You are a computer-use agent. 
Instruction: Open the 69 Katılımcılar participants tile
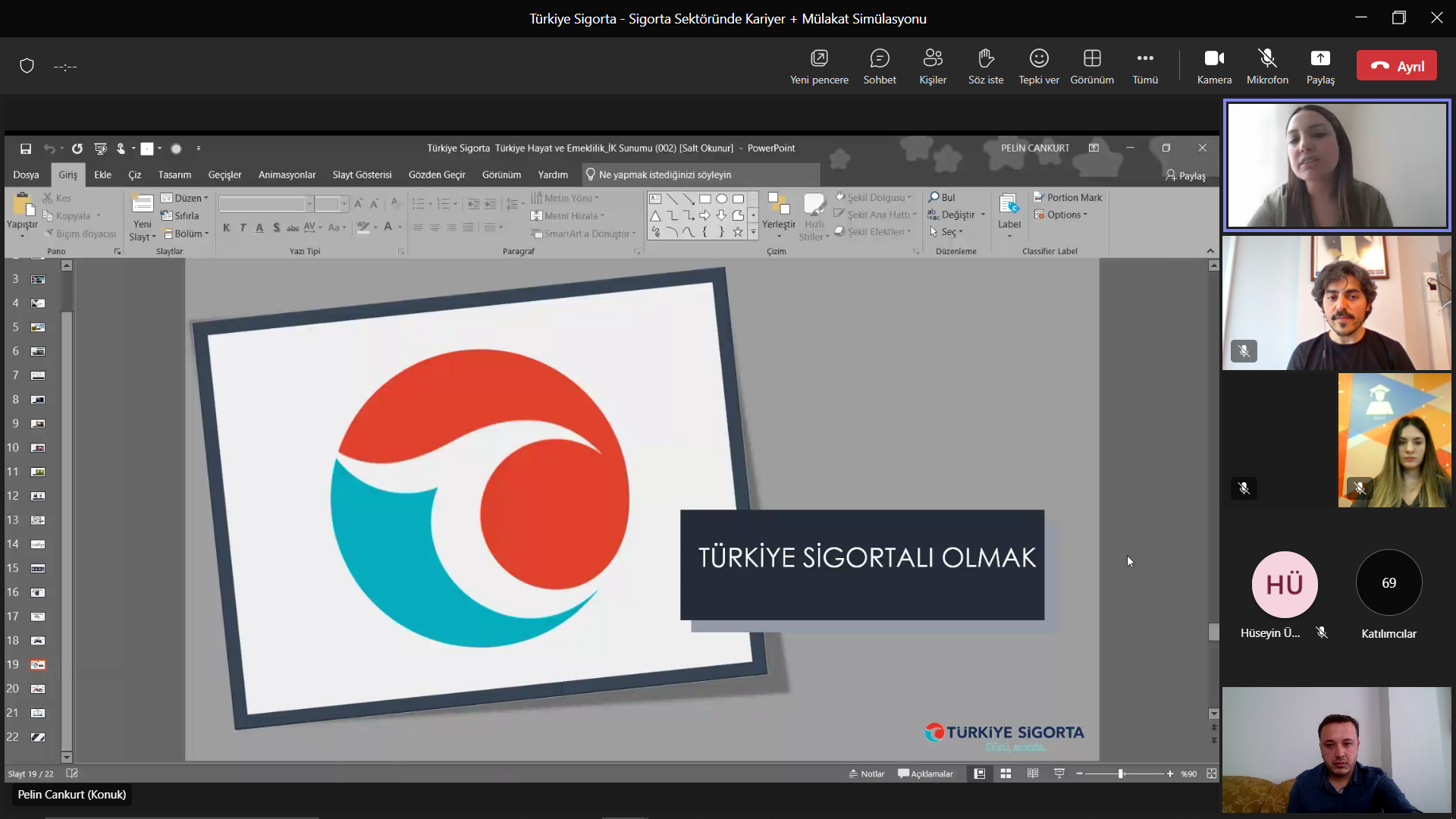tap(1389, 595)
